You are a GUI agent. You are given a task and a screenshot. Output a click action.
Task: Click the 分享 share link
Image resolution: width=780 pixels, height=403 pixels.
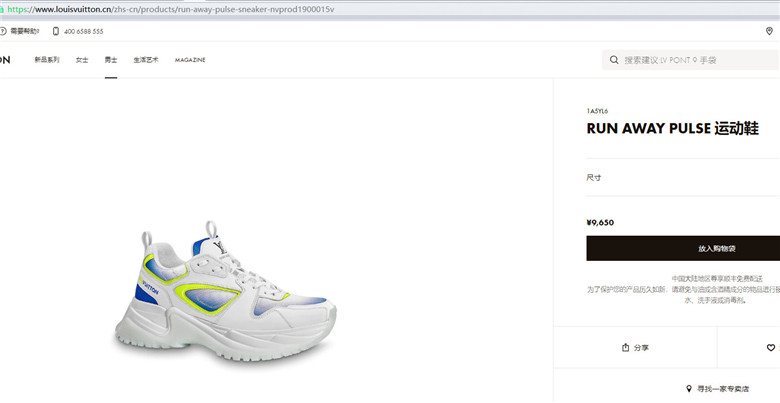tap(641, 348)
